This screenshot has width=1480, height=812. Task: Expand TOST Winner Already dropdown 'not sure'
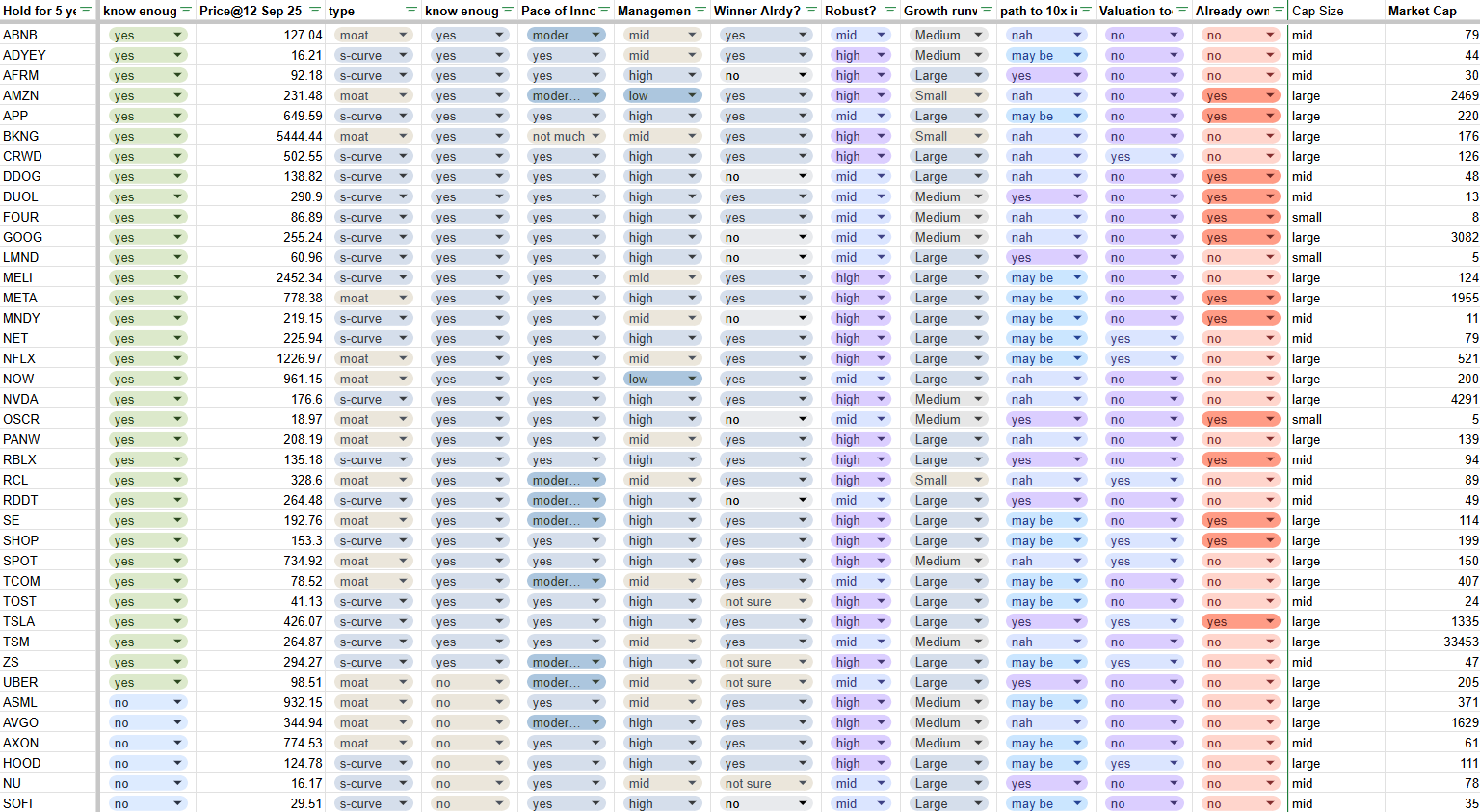pyautogui.click(x=803, y=601)
